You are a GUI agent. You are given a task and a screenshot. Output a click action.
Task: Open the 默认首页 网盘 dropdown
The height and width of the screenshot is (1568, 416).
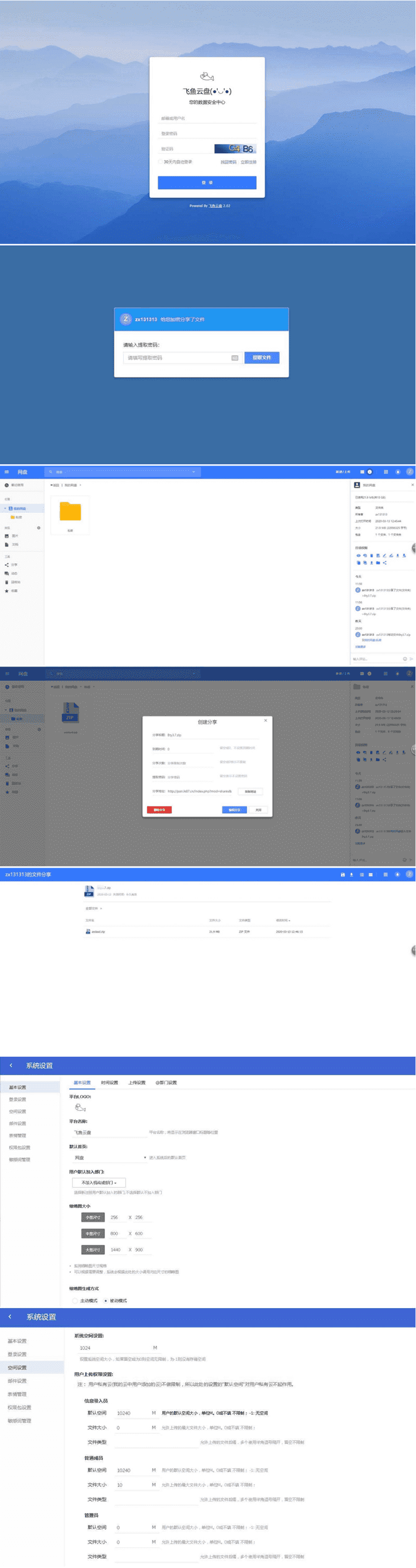tap(110, 1157)
